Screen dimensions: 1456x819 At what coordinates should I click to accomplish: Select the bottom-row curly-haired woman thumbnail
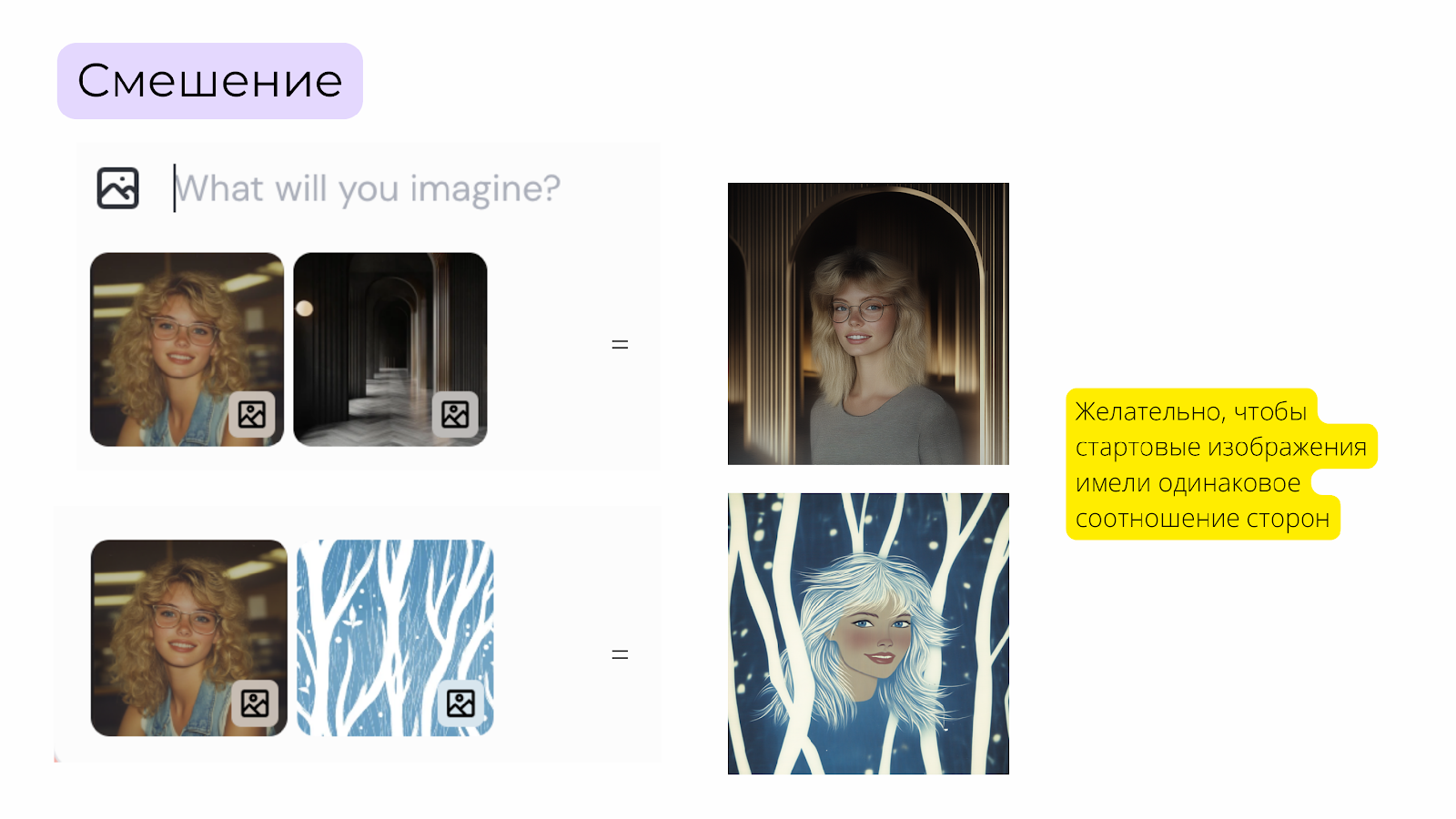(x=189, y=638)
